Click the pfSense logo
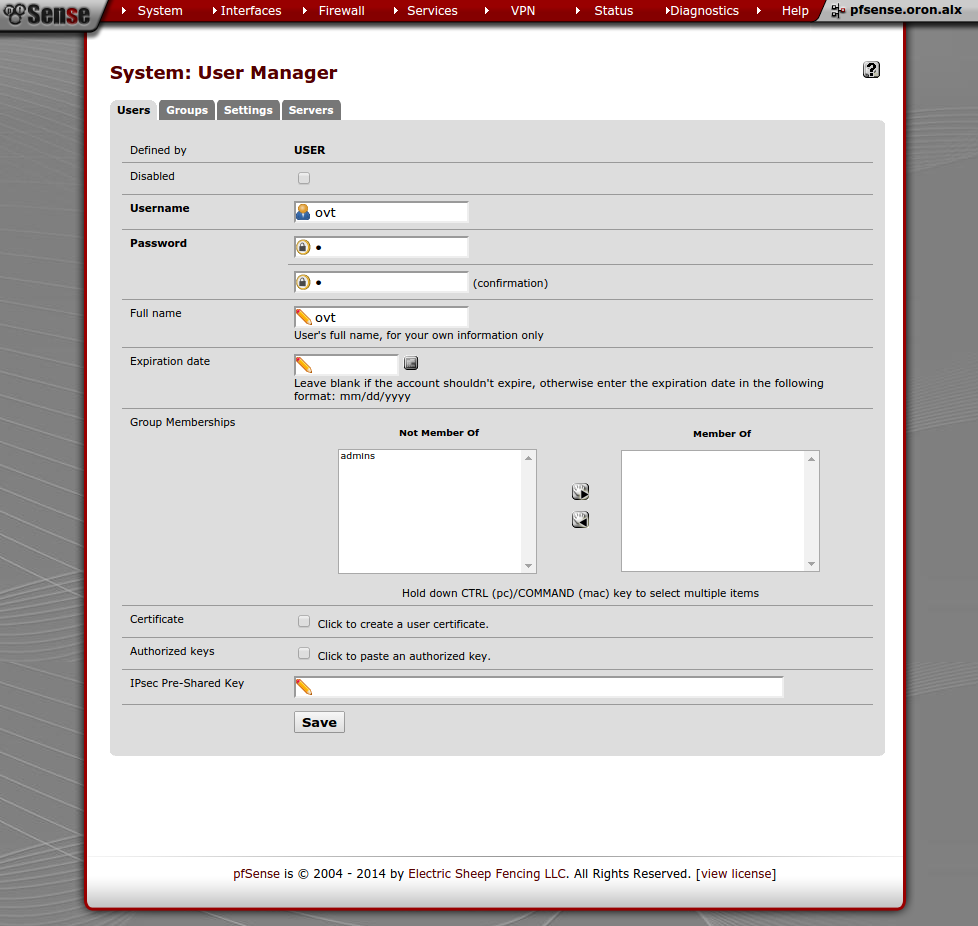This screenshot has width=978, height=926. point(47,14)
